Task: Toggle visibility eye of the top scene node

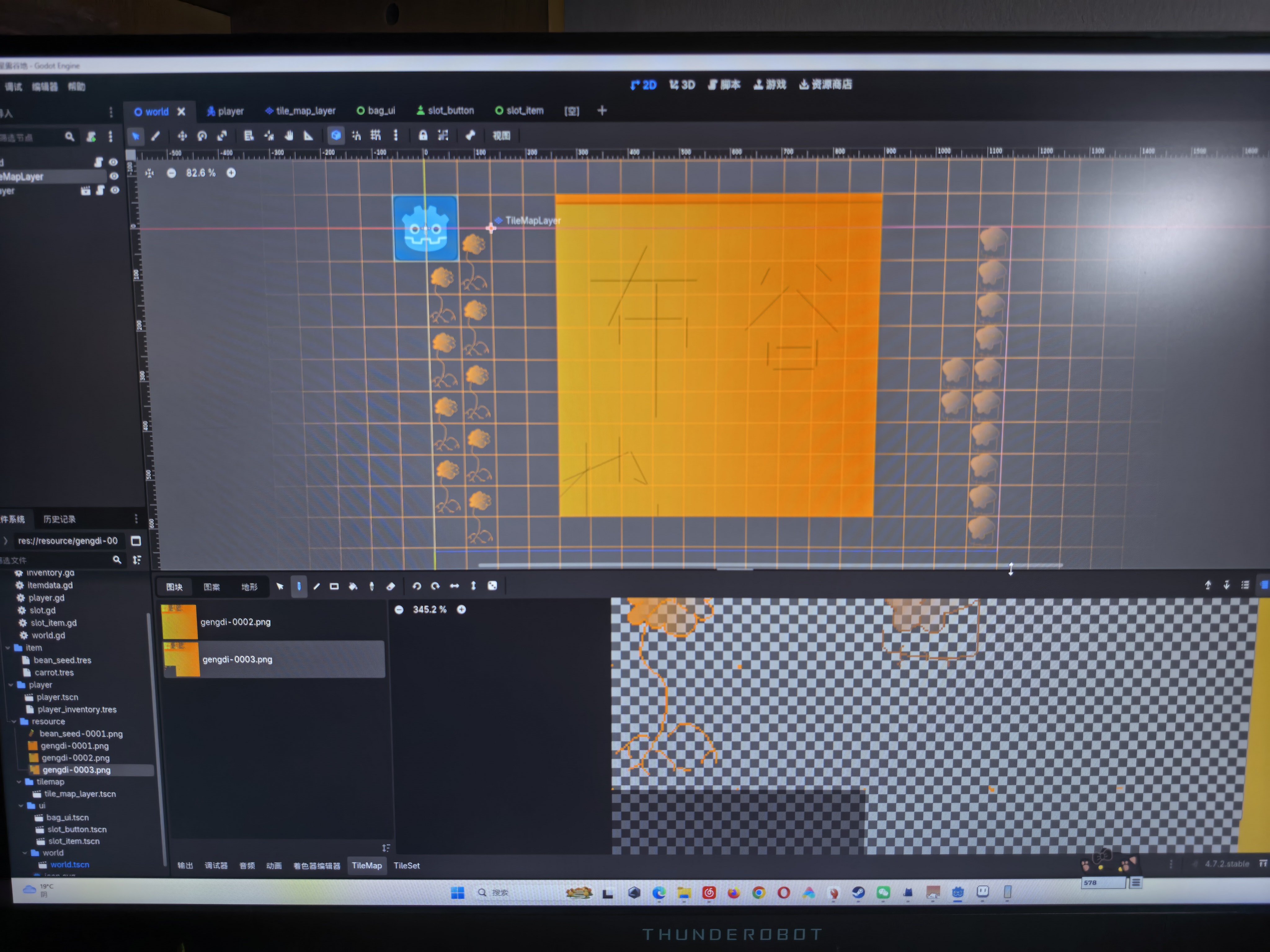Action: click(113, 162)
